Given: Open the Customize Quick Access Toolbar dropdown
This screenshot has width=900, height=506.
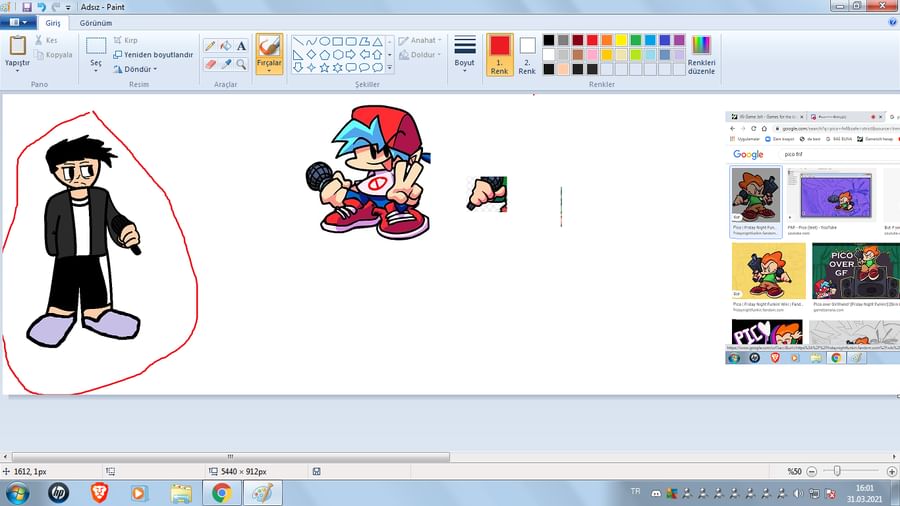Looking at the screenshot, I should [x=68, y=7].
